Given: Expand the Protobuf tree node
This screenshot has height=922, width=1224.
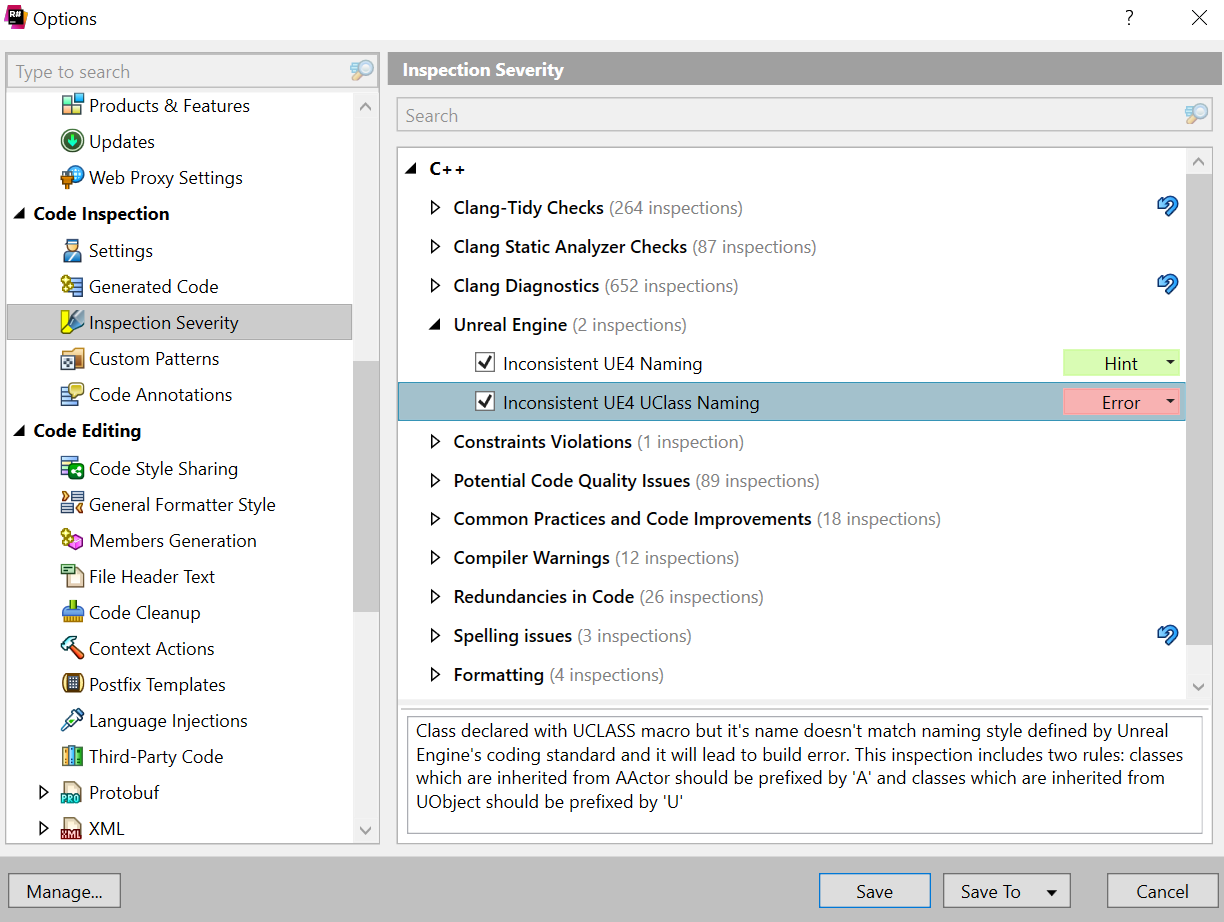Looking at the screenshot, I should point(43,793).
